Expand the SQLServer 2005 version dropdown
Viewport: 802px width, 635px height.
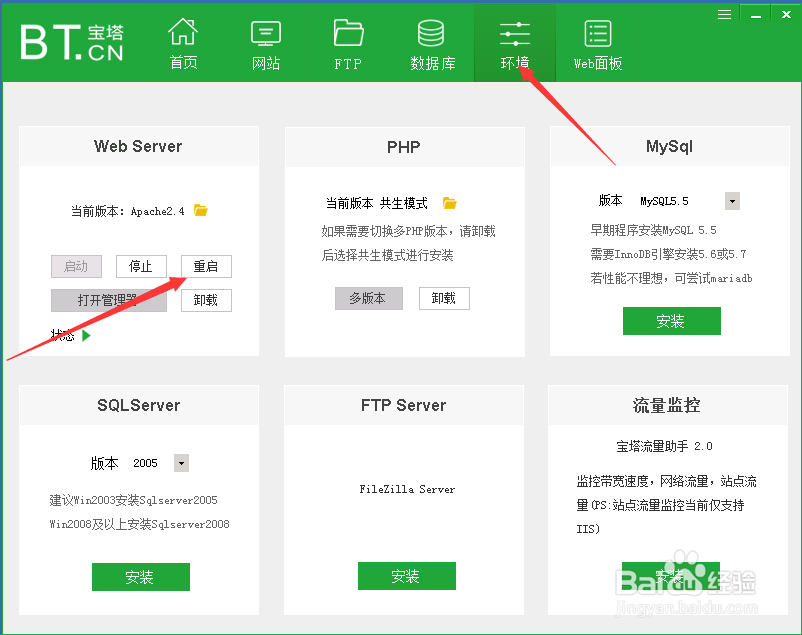(x=181, y=463)
